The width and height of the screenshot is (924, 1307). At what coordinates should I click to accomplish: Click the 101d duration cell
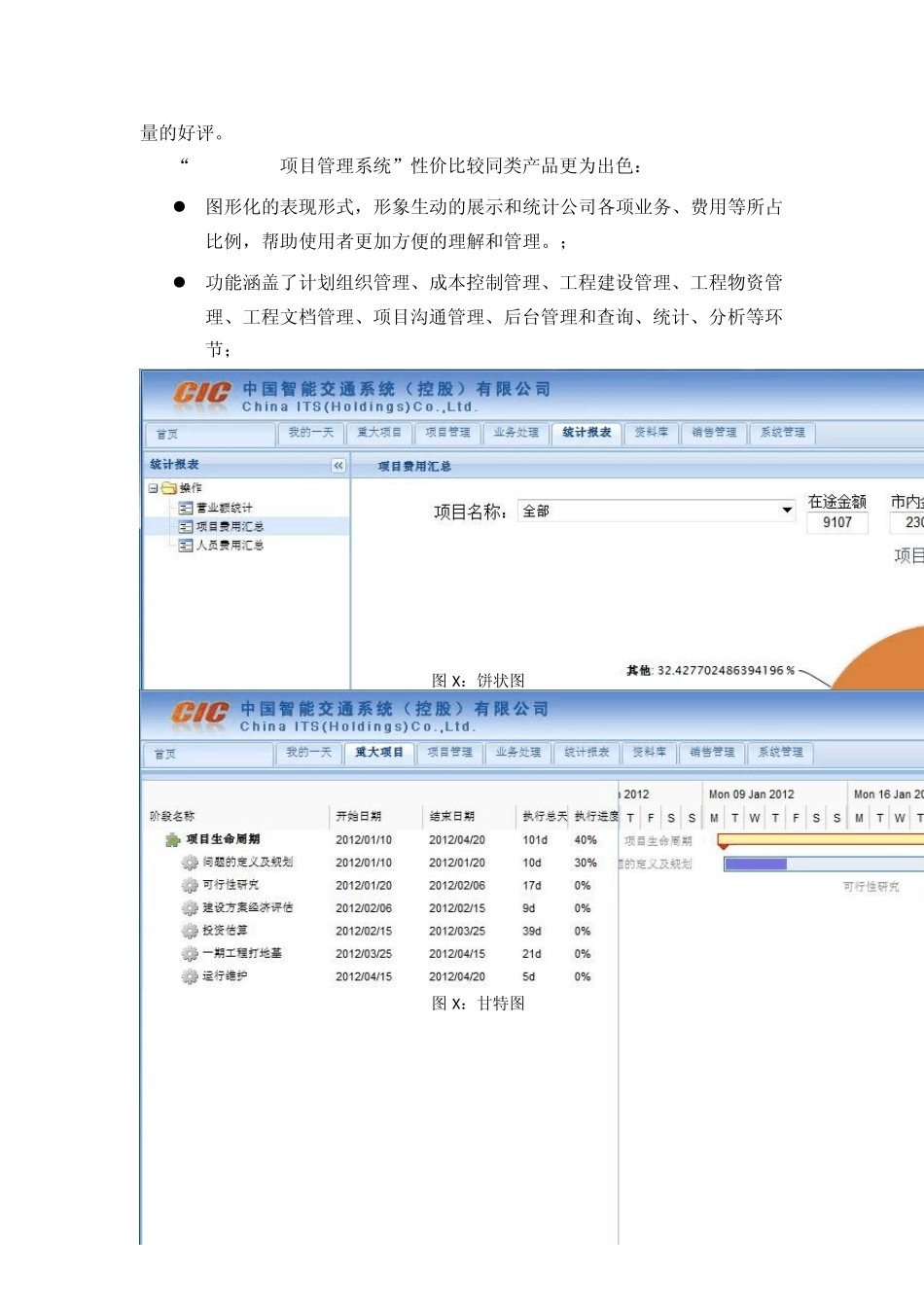(x=535, y=840)
